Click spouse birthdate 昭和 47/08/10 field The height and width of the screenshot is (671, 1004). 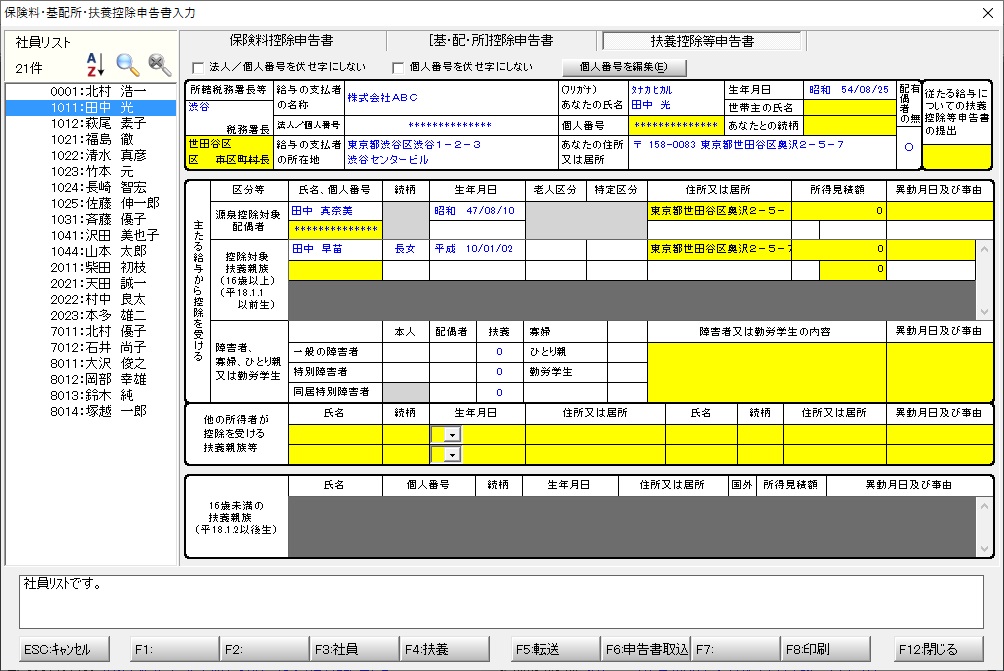coord(478,211)
